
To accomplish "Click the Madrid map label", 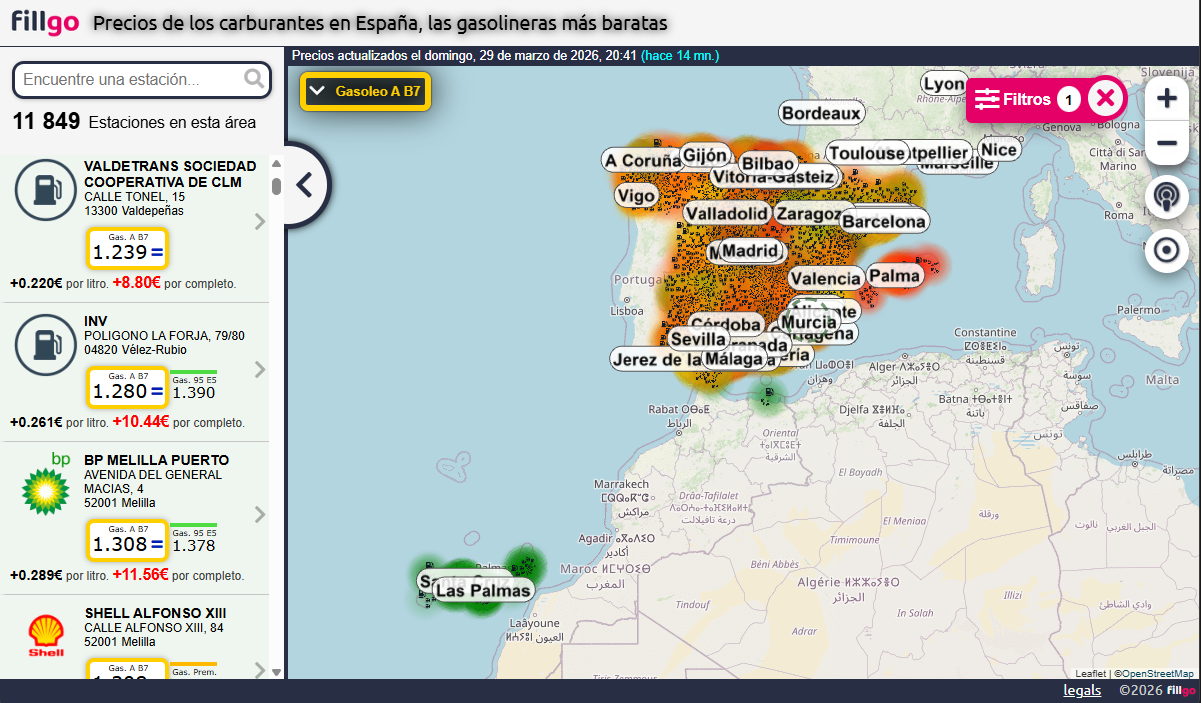I will [x=750, y=250].
